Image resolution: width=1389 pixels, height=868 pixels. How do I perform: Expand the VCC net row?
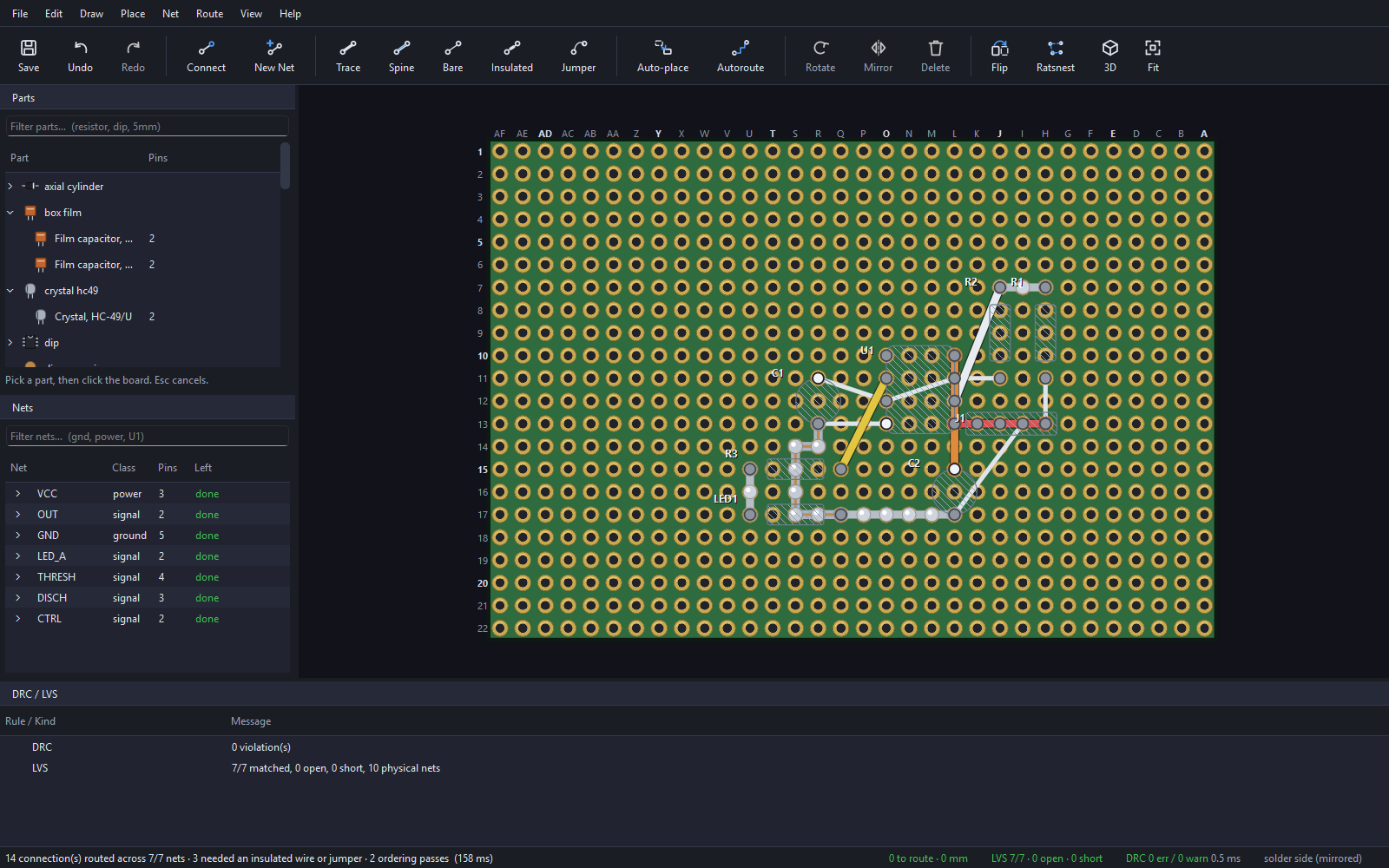point(17,494)
